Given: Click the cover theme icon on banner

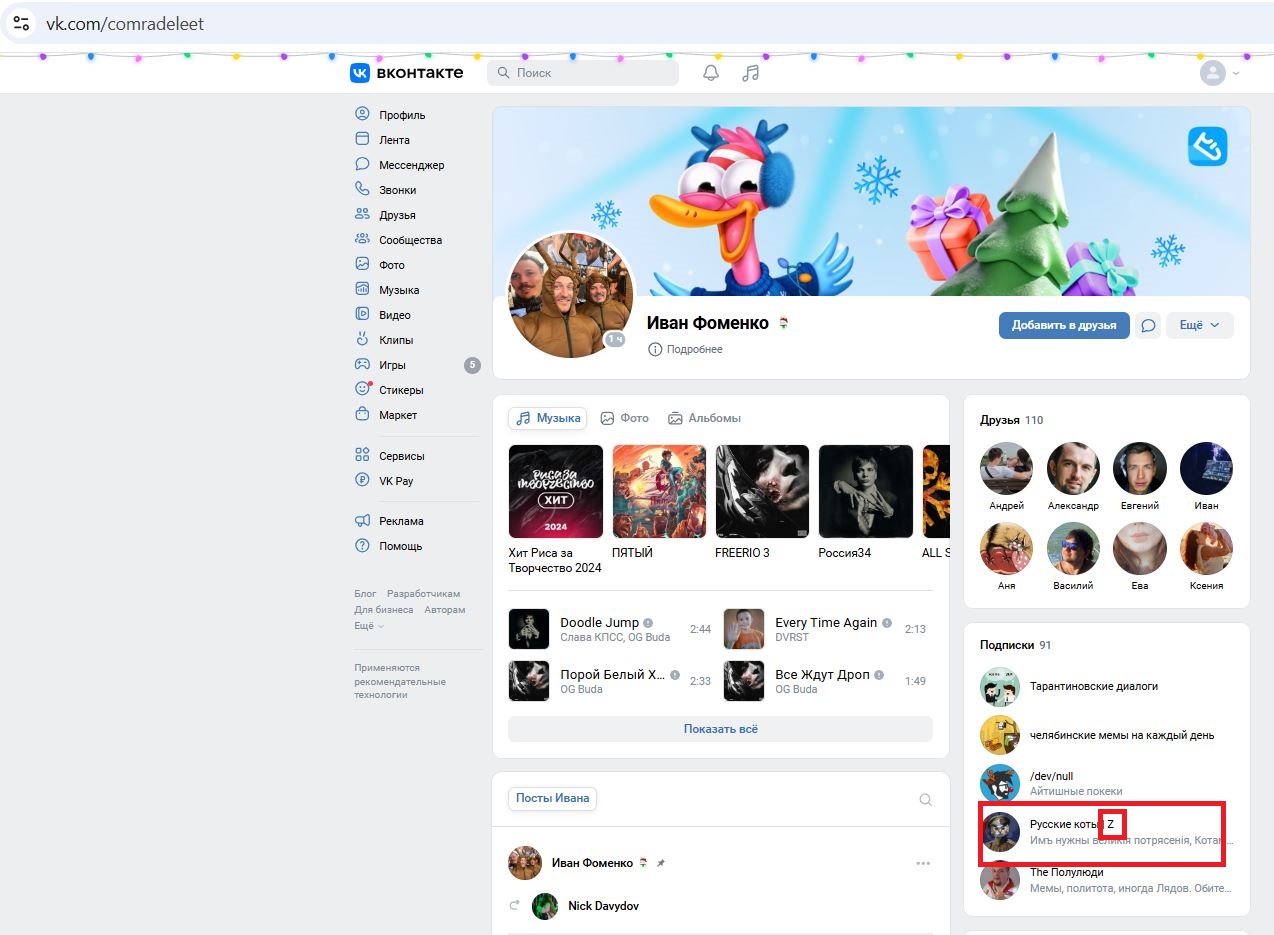Looking at the screenshot, I should pyautogui.click(x=1207, y=147).
